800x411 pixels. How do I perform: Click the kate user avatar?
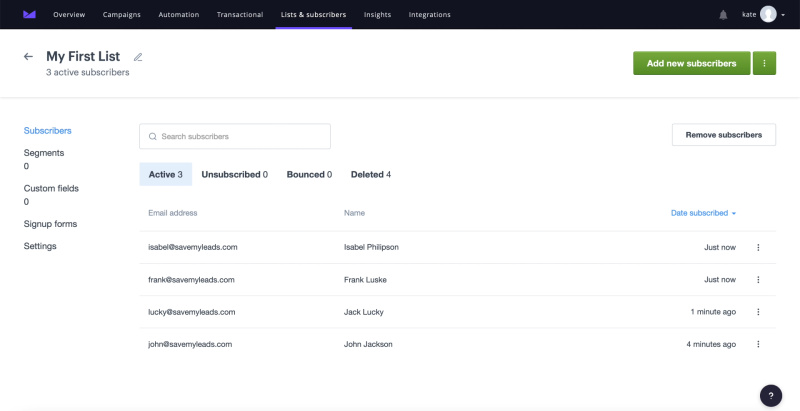[768, 14]
